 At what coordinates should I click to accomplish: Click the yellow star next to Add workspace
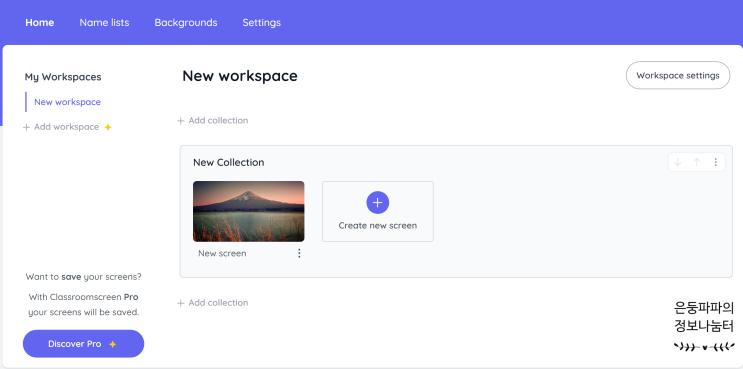(x=108, y=127)
